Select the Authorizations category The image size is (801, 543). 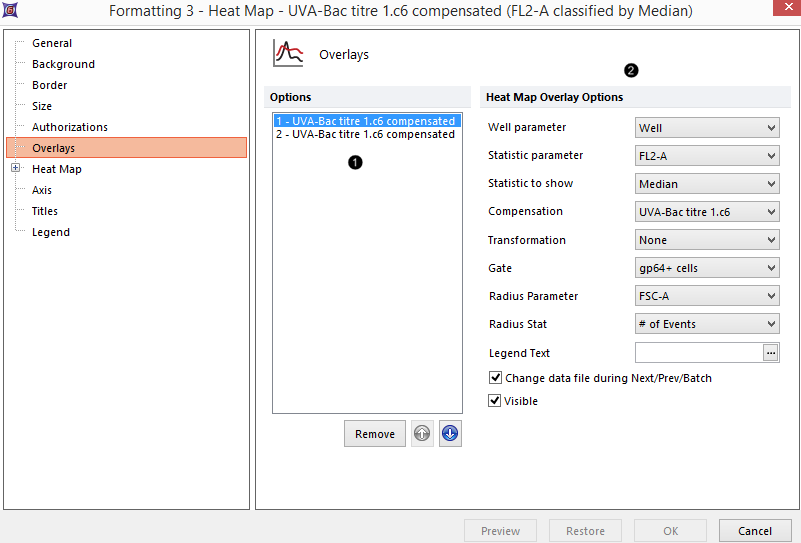tap(70, 127)
